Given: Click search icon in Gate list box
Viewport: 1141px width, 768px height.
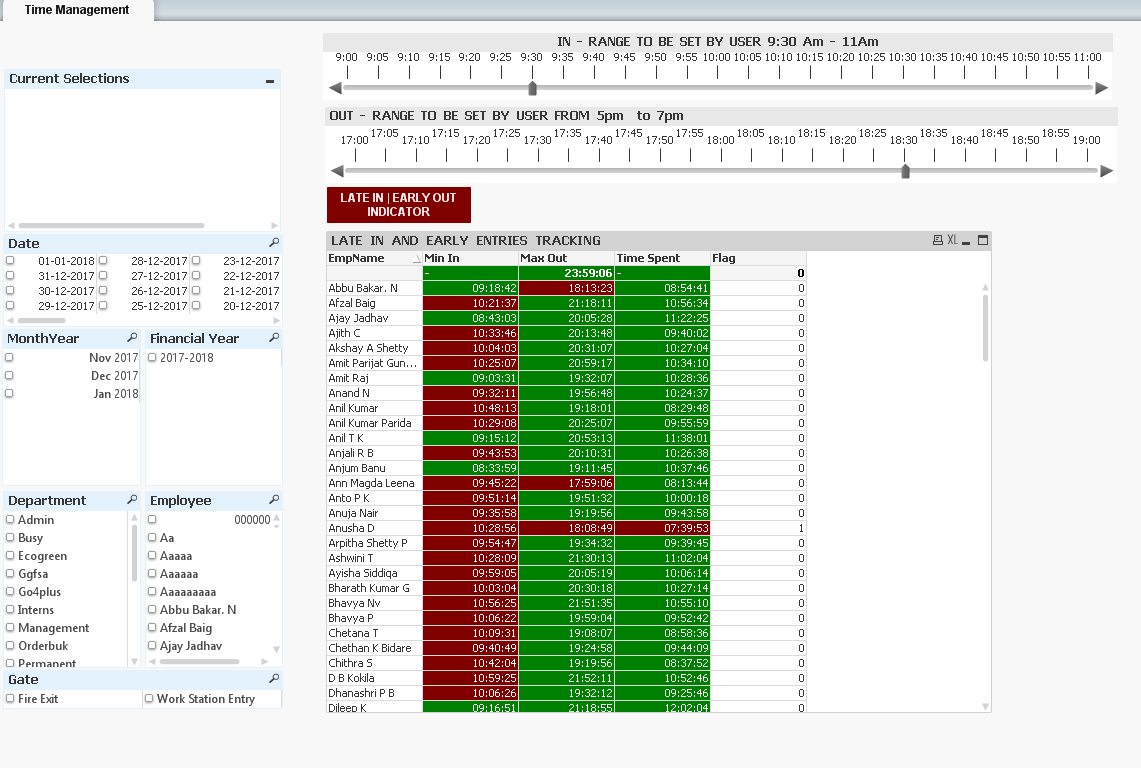Looking at the screenshot, I should point(274,679).
